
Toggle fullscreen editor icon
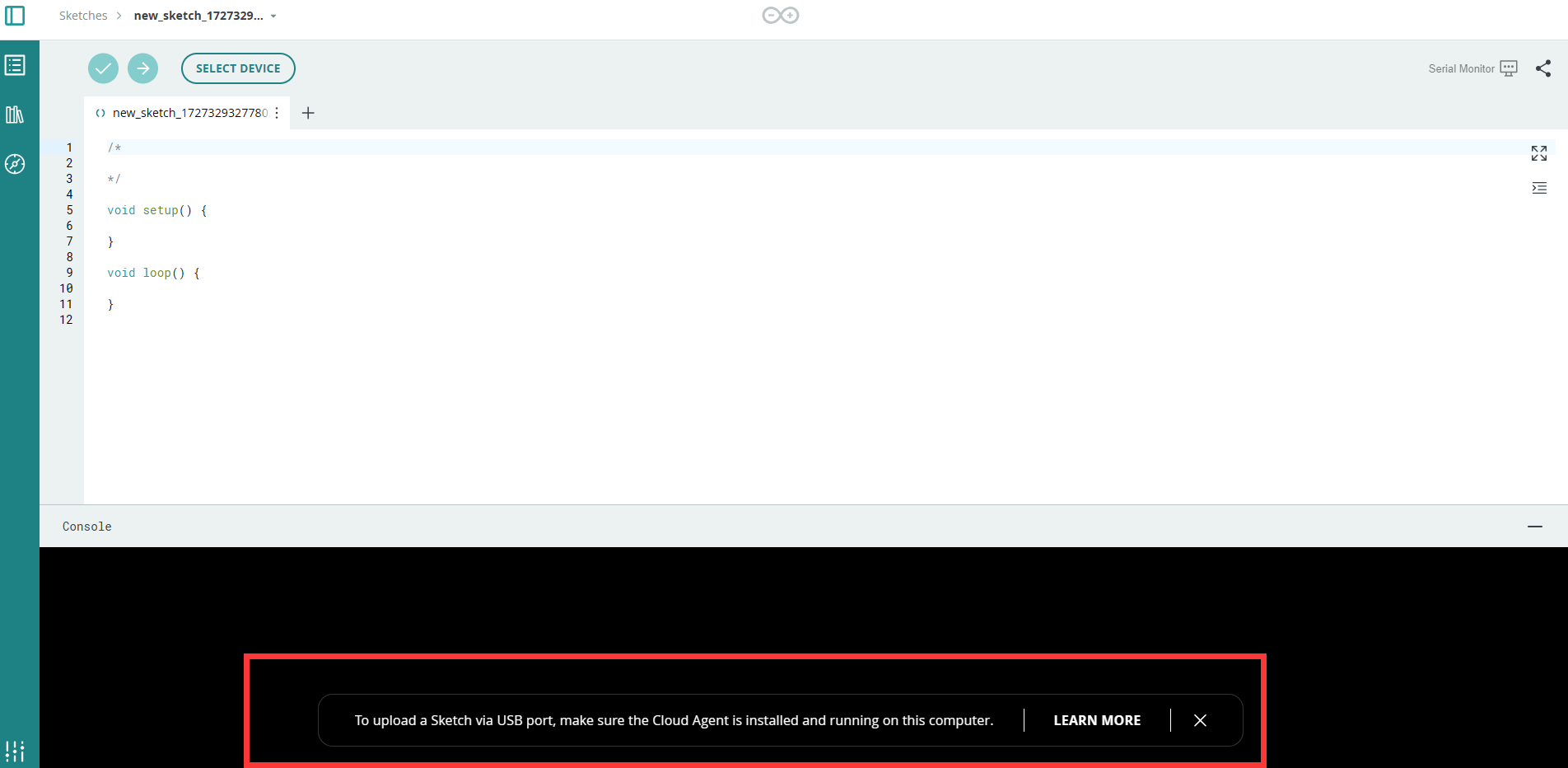click(1539, 153)
